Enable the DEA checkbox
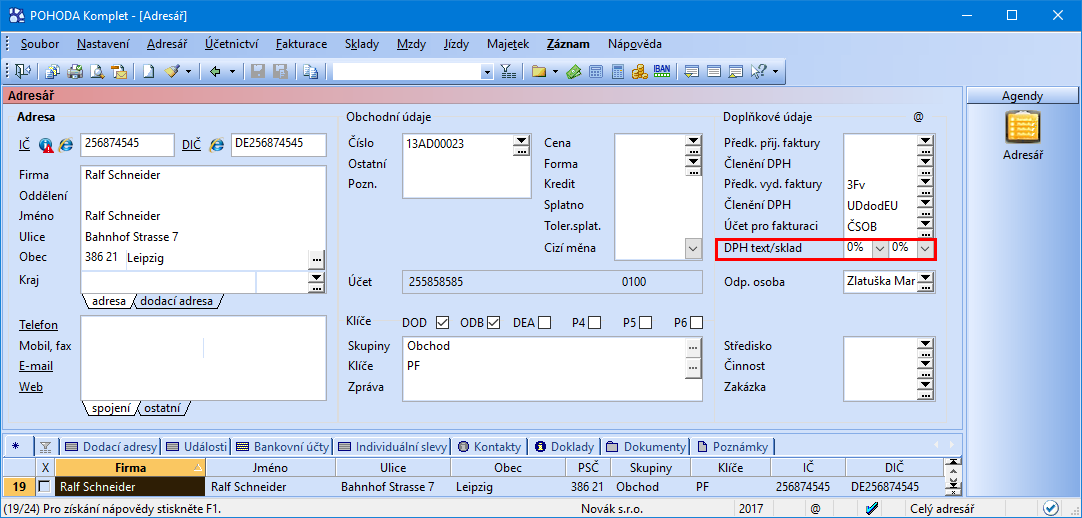This screenshot has height=518, width=1082. [544, 322]
